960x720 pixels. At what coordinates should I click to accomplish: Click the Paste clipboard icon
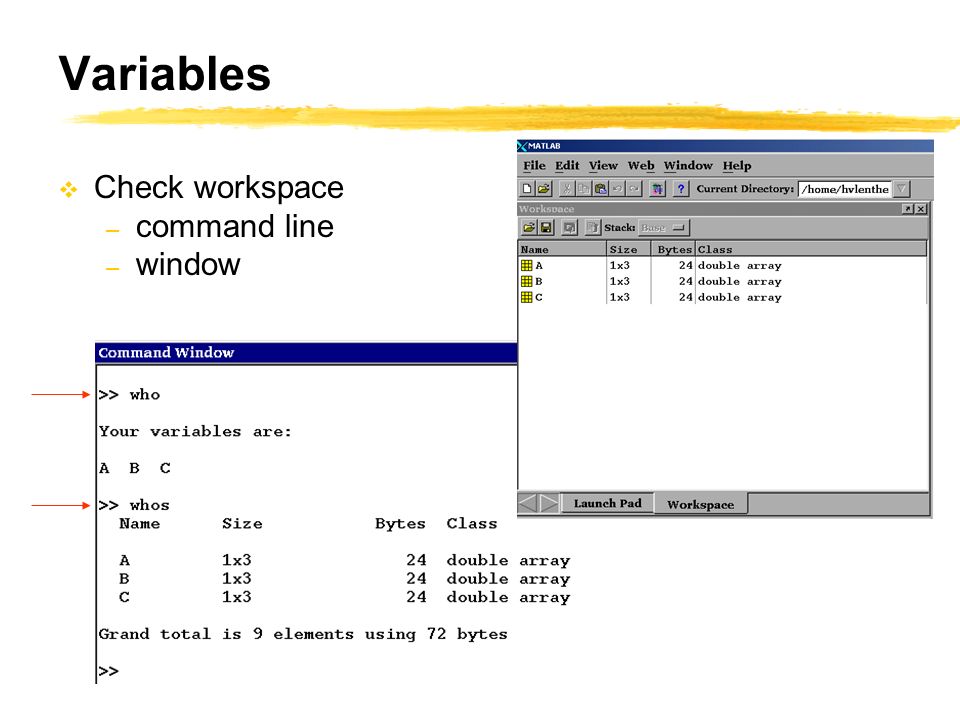click(601, 189)
